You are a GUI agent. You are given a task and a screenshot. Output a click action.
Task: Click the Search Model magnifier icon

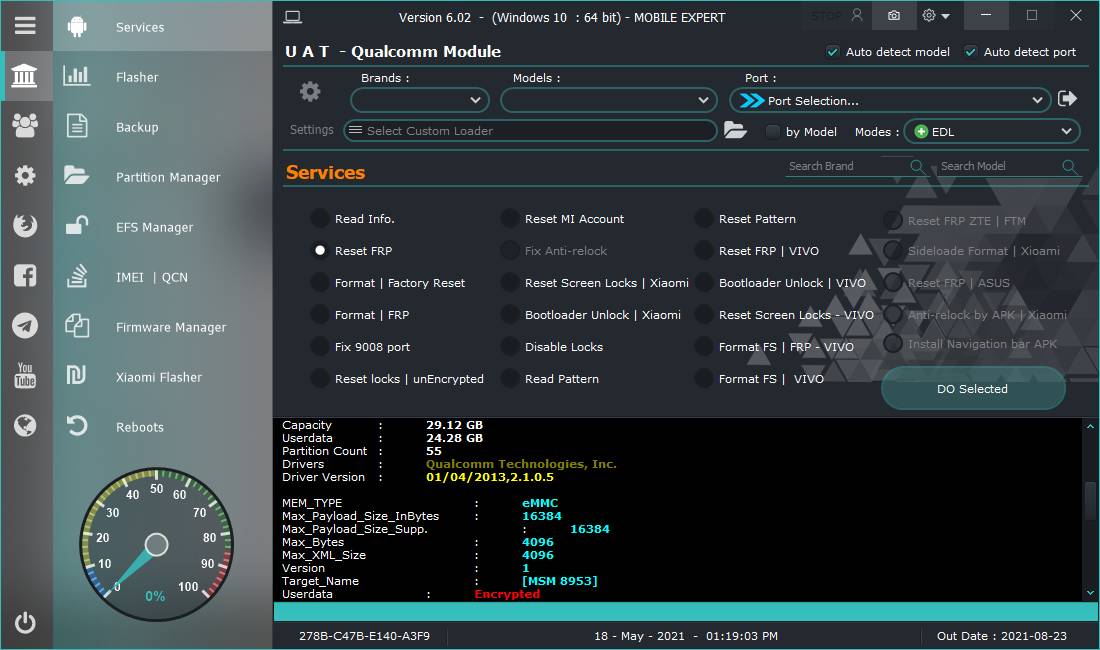[x=1069, y=166]
